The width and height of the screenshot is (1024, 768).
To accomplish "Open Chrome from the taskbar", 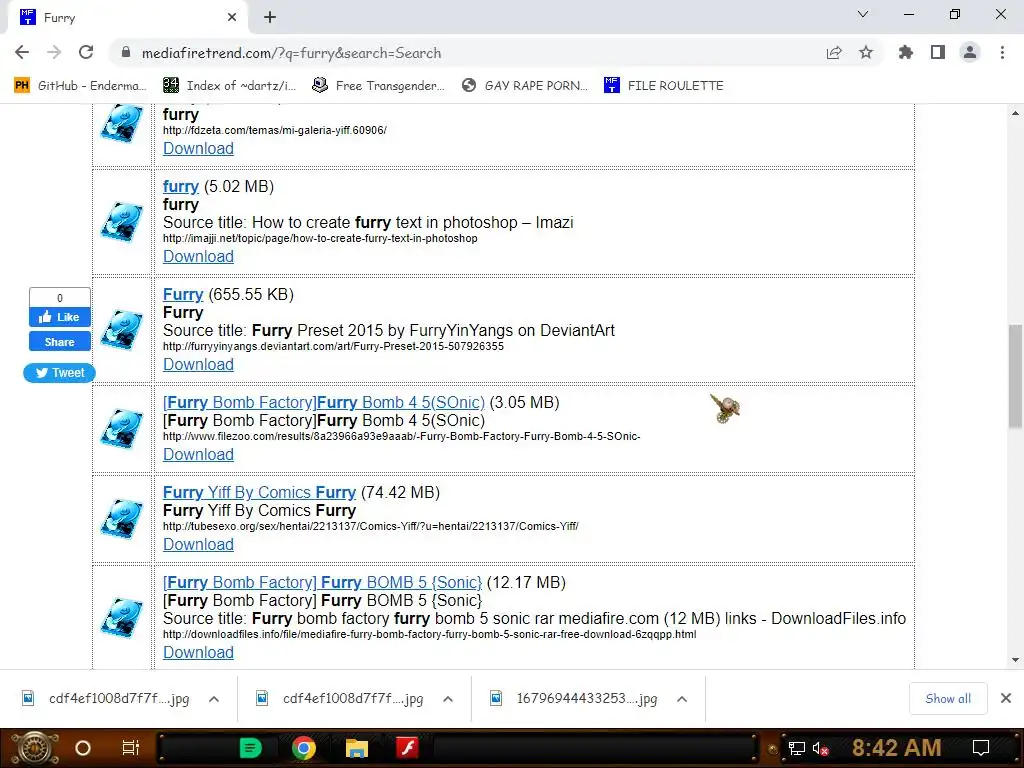I will click(x=304, y=748).
